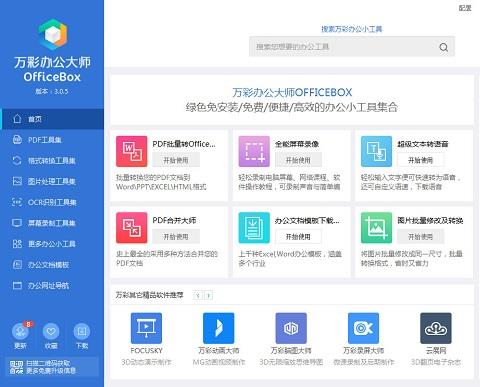
Task: Show next recommended software page arrow
Action: coord(209,295)
